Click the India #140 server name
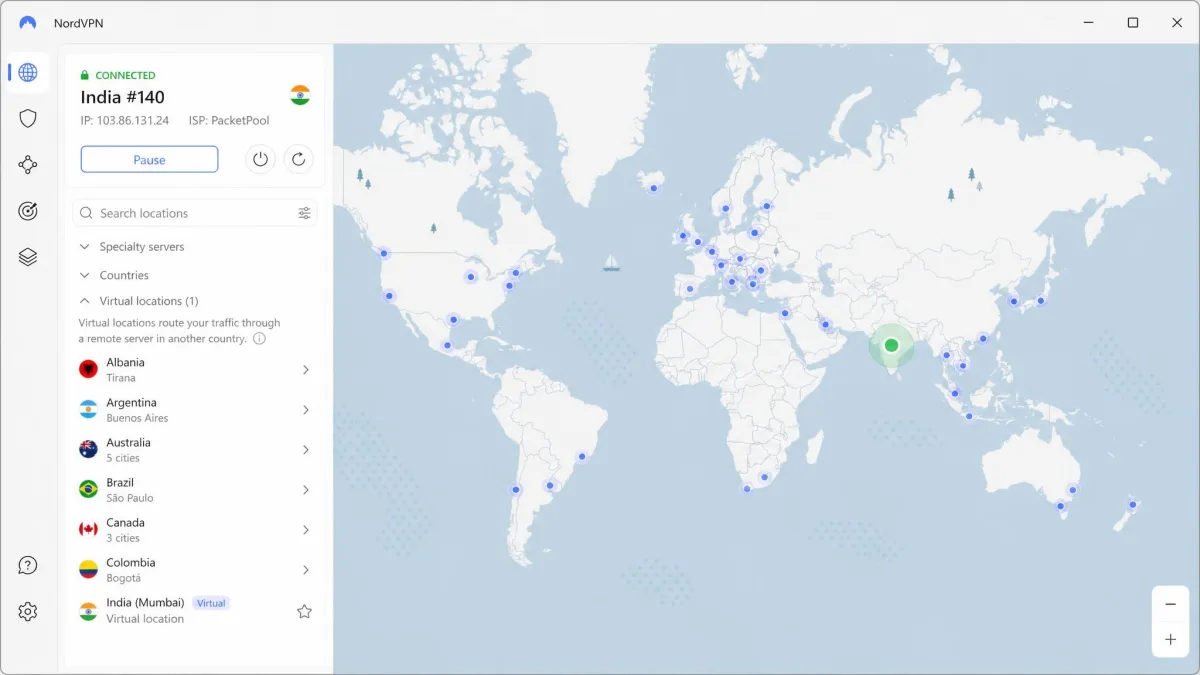Image resolution: width=1200 pixels, height=675 pixels. pyautogui.click(x=122, y=97)
